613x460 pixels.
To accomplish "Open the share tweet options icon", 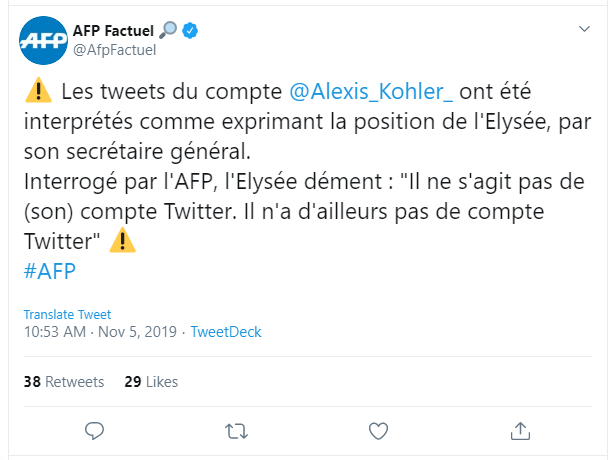I will [x=520, y=431].
